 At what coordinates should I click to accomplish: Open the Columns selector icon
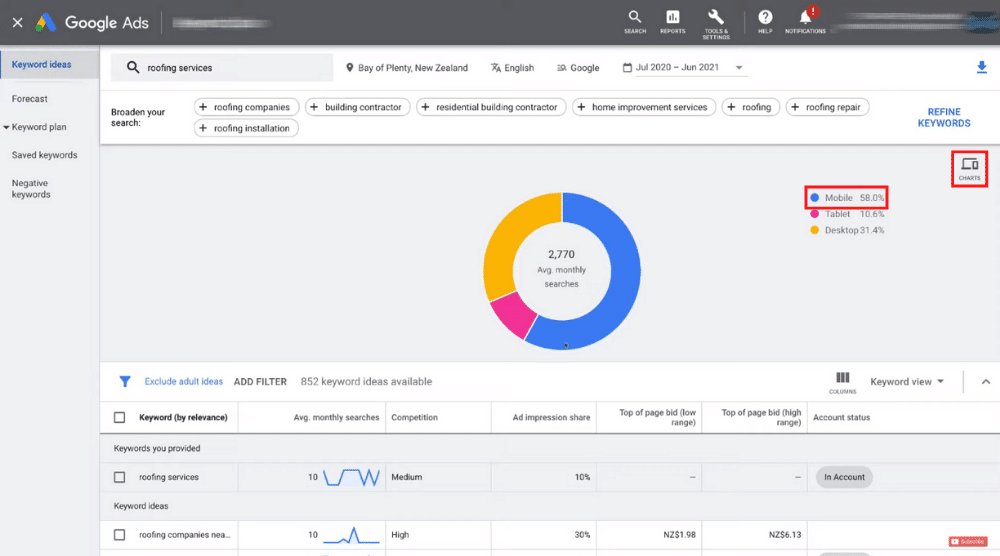coord(842,383)
